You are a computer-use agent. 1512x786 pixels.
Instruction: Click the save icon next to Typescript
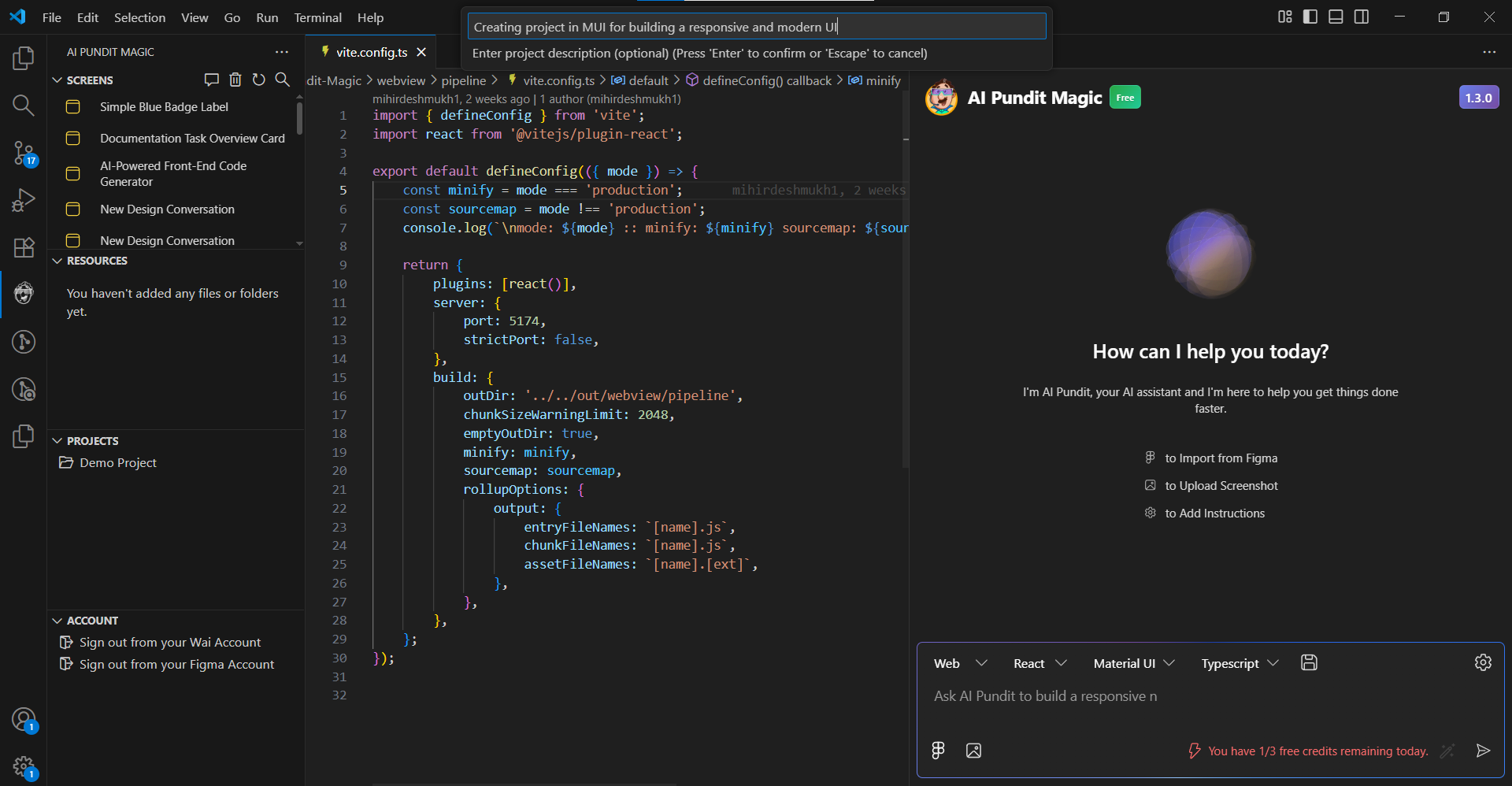[1309, 663]
